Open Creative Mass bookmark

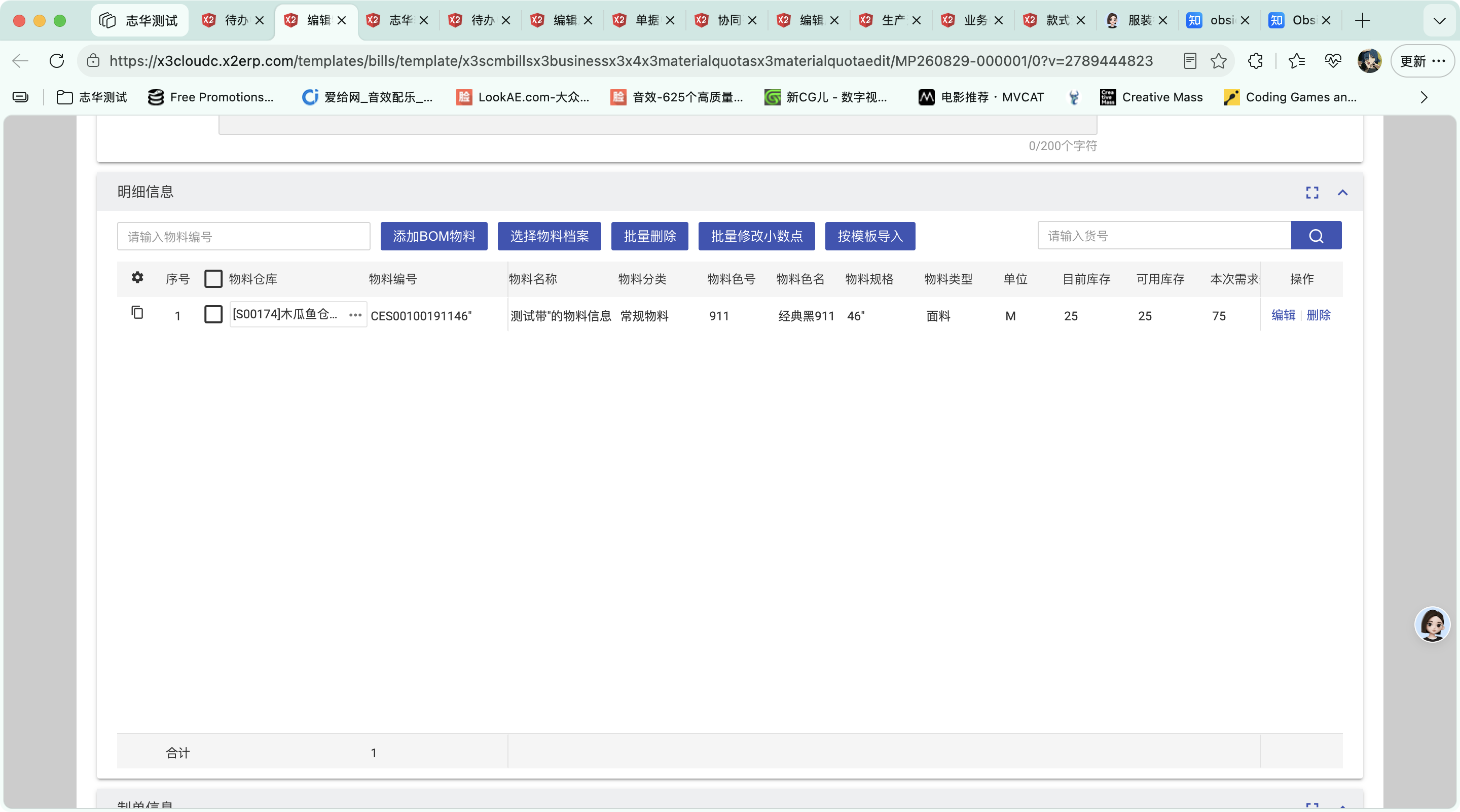coord(1151,97)
